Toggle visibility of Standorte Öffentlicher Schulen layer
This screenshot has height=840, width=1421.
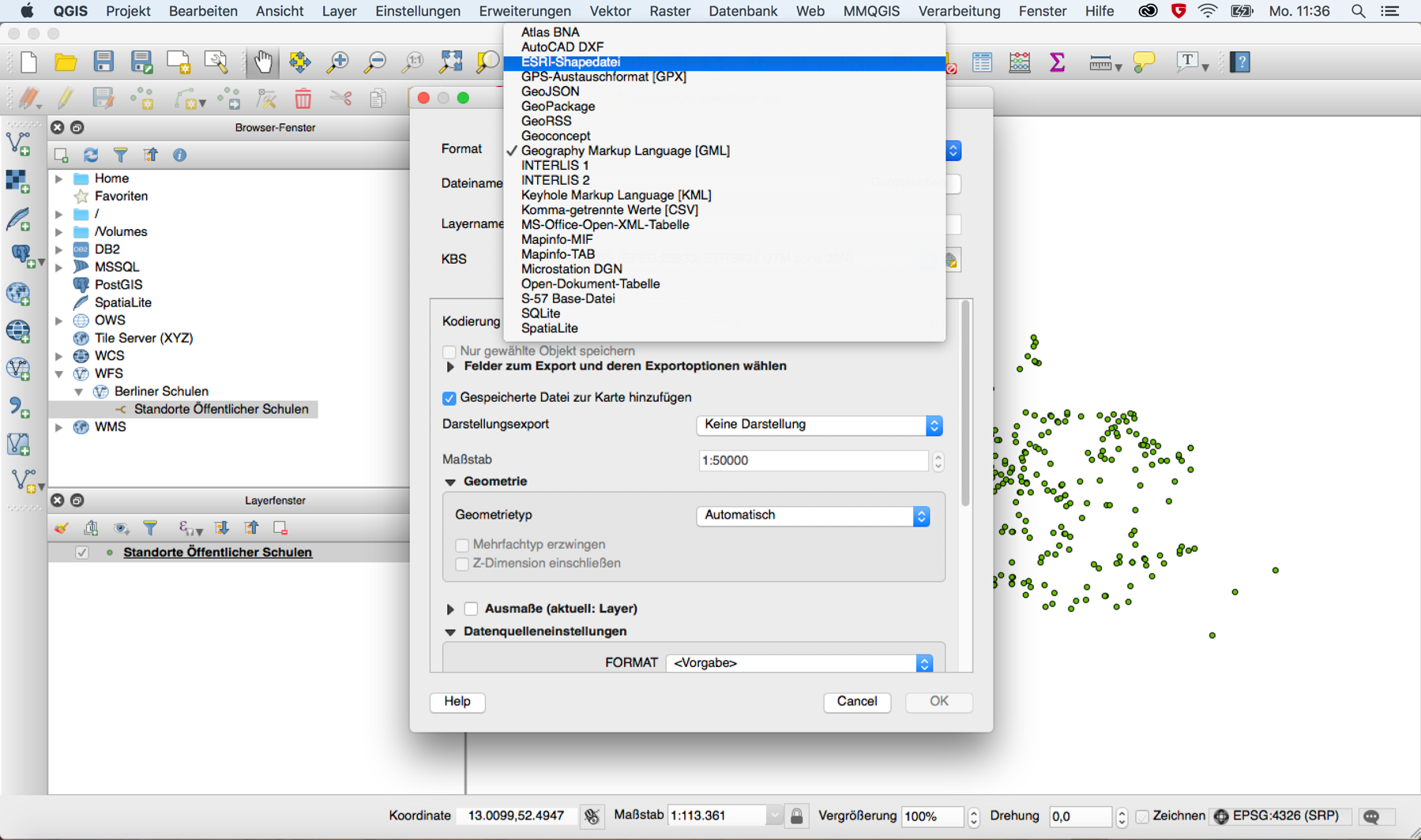click(x=81, y=553)
